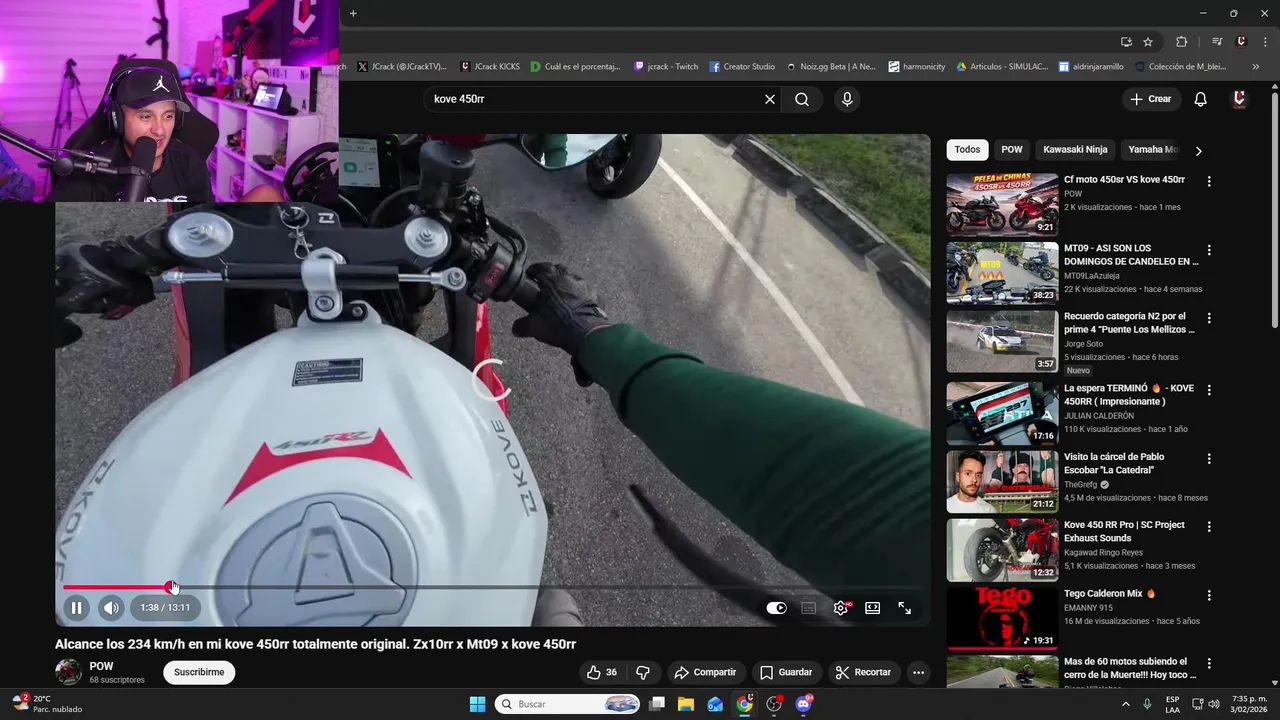Show hidden bookmarks with double chevron
The image size is (1280, 720).
[x=1256, y=67]
